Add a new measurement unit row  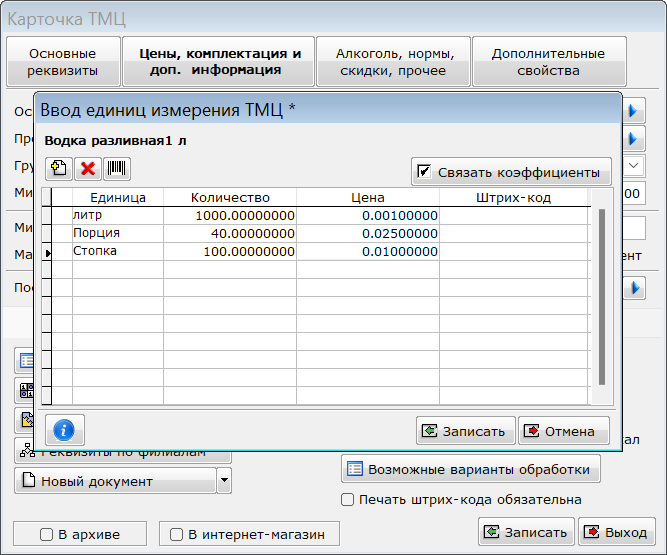tap(59, 168)
